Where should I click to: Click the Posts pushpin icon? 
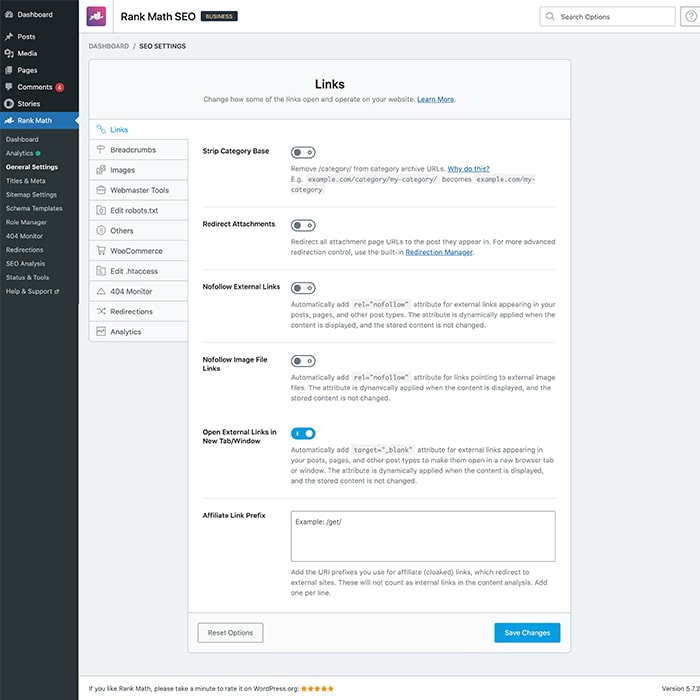coord(9,36)
